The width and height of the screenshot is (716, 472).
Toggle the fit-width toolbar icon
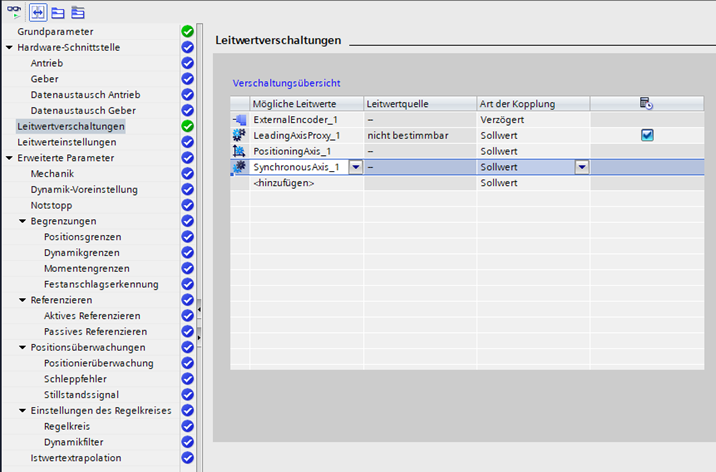tap(38, 11)
